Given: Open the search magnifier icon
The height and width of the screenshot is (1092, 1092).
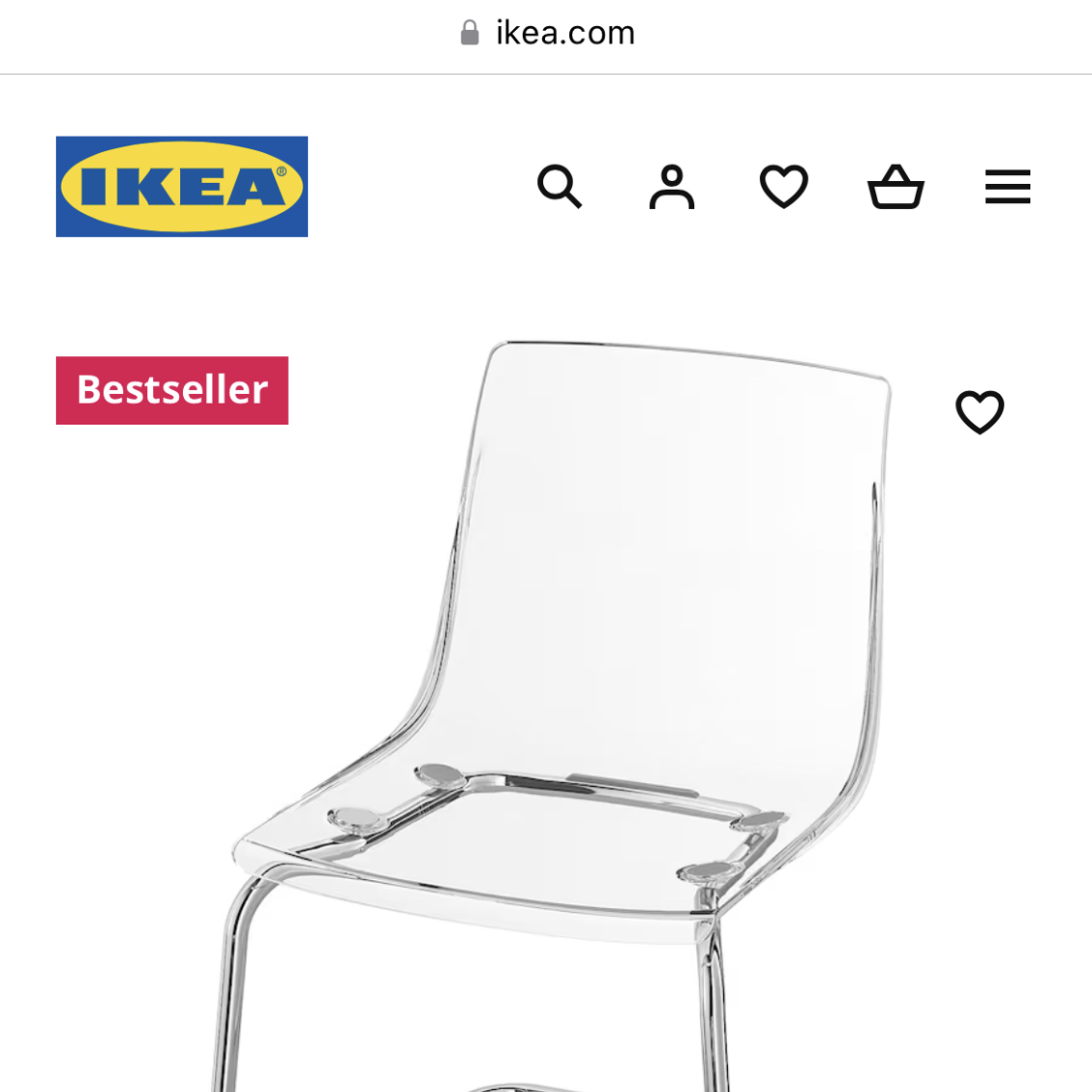Looking at the screenshot, I should pyautogui.click(x=560, y=187).
